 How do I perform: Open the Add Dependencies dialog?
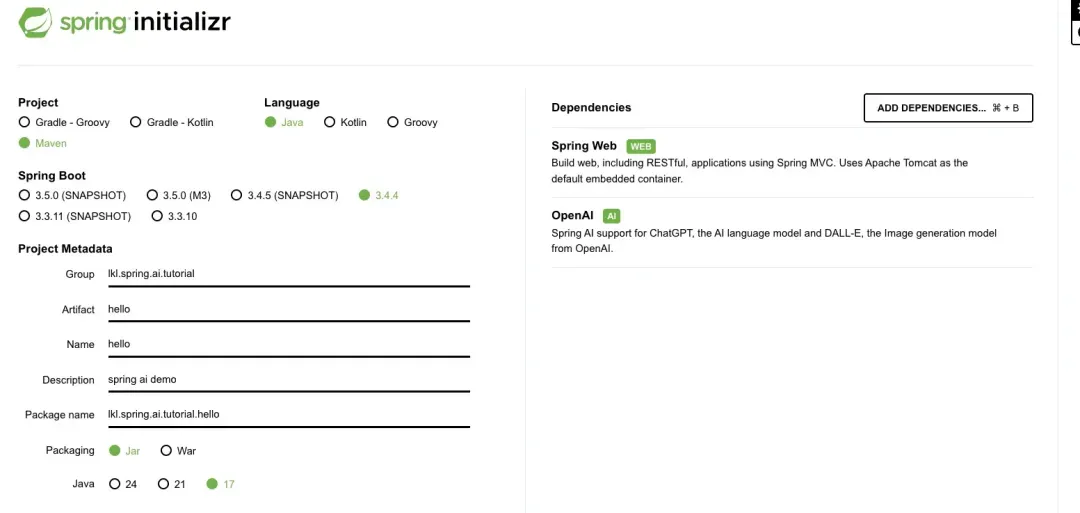point(948,108)
